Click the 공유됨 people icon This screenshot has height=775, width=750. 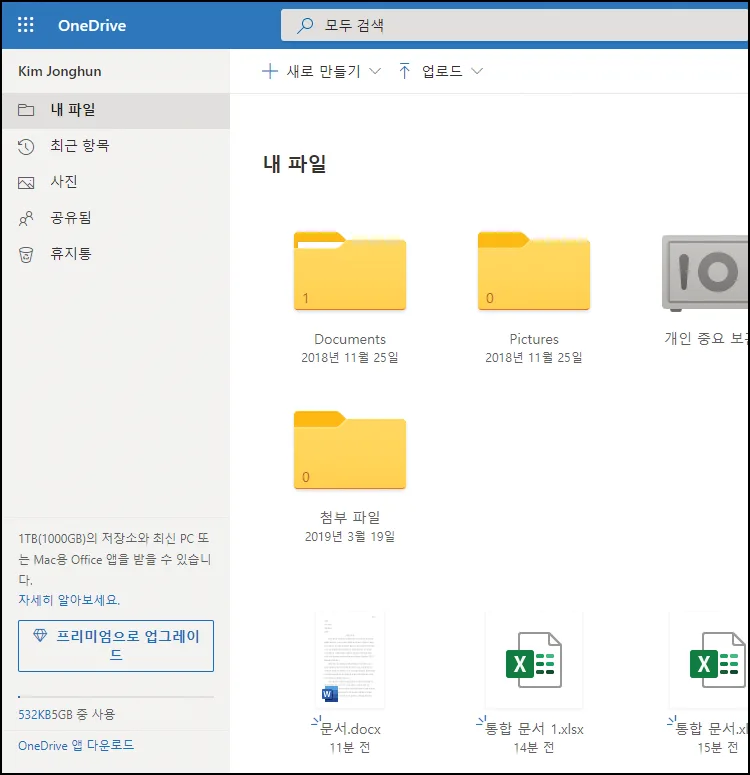click(26, 218)
